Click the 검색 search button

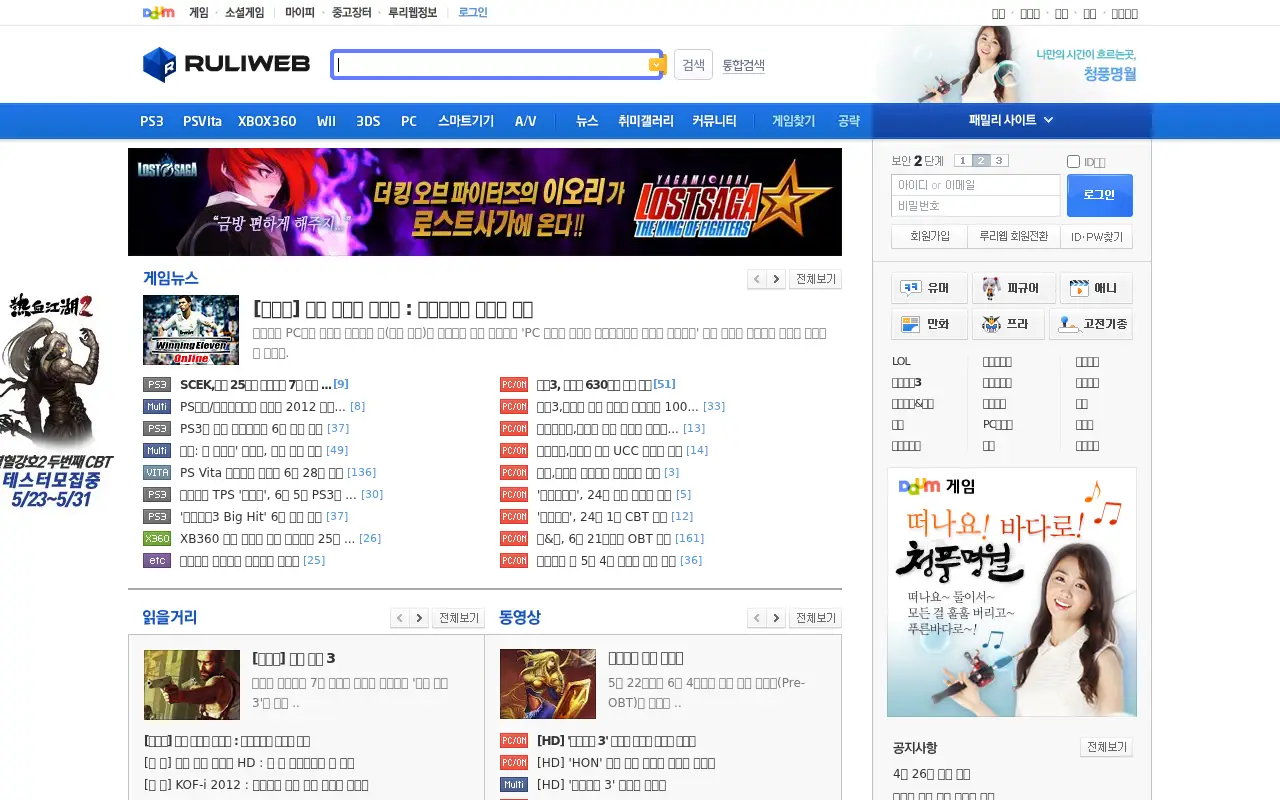[x=693, y=65]
